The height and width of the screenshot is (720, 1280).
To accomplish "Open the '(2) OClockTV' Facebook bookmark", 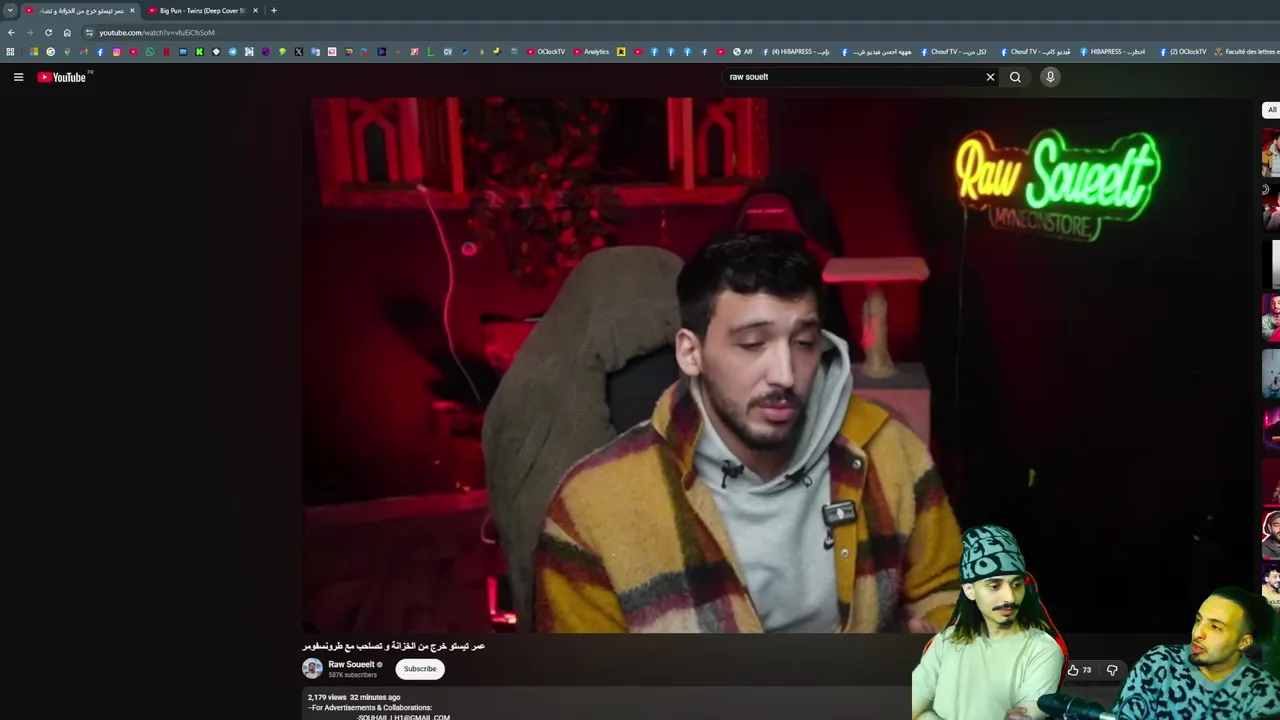I will tap(1183, 52).
